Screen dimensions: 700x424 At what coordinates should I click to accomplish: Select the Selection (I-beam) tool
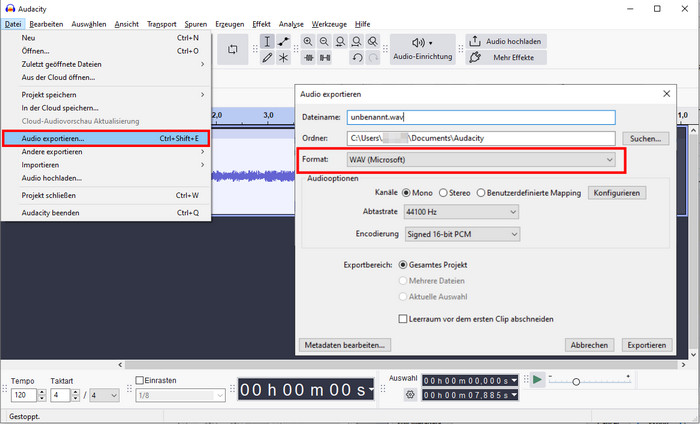pyautogui.click(x=267, y=42)
